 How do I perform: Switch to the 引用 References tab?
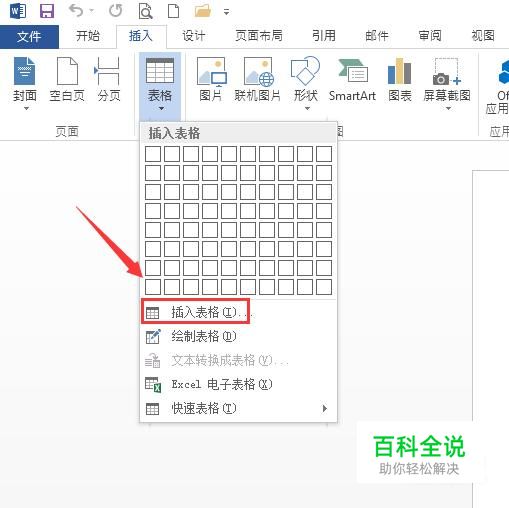pyautogui.click(x=324, y=36)
